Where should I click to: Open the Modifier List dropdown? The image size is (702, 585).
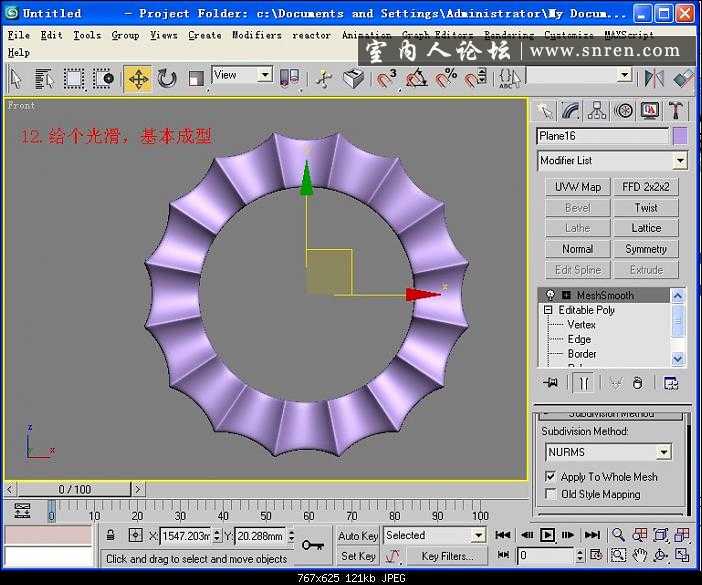[x=679, y=161]
